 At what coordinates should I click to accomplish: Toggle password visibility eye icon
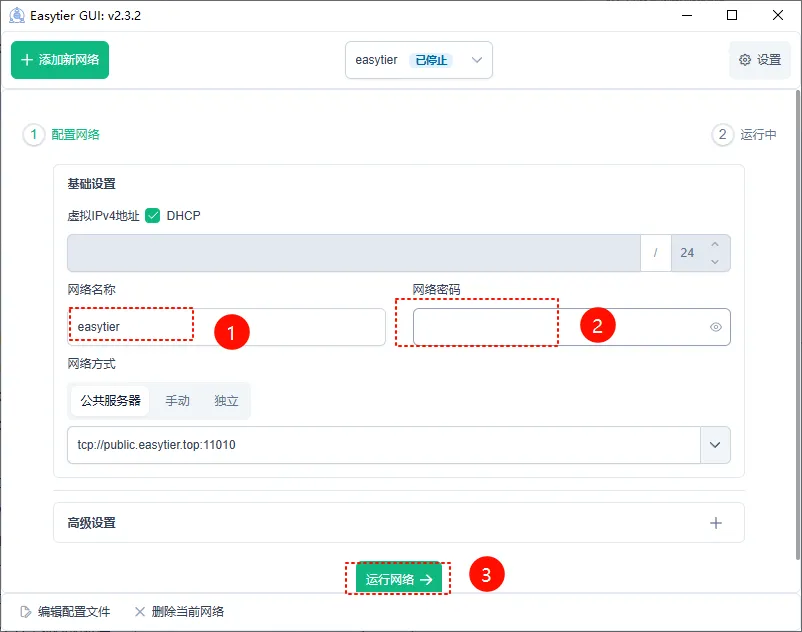point(716,327)
